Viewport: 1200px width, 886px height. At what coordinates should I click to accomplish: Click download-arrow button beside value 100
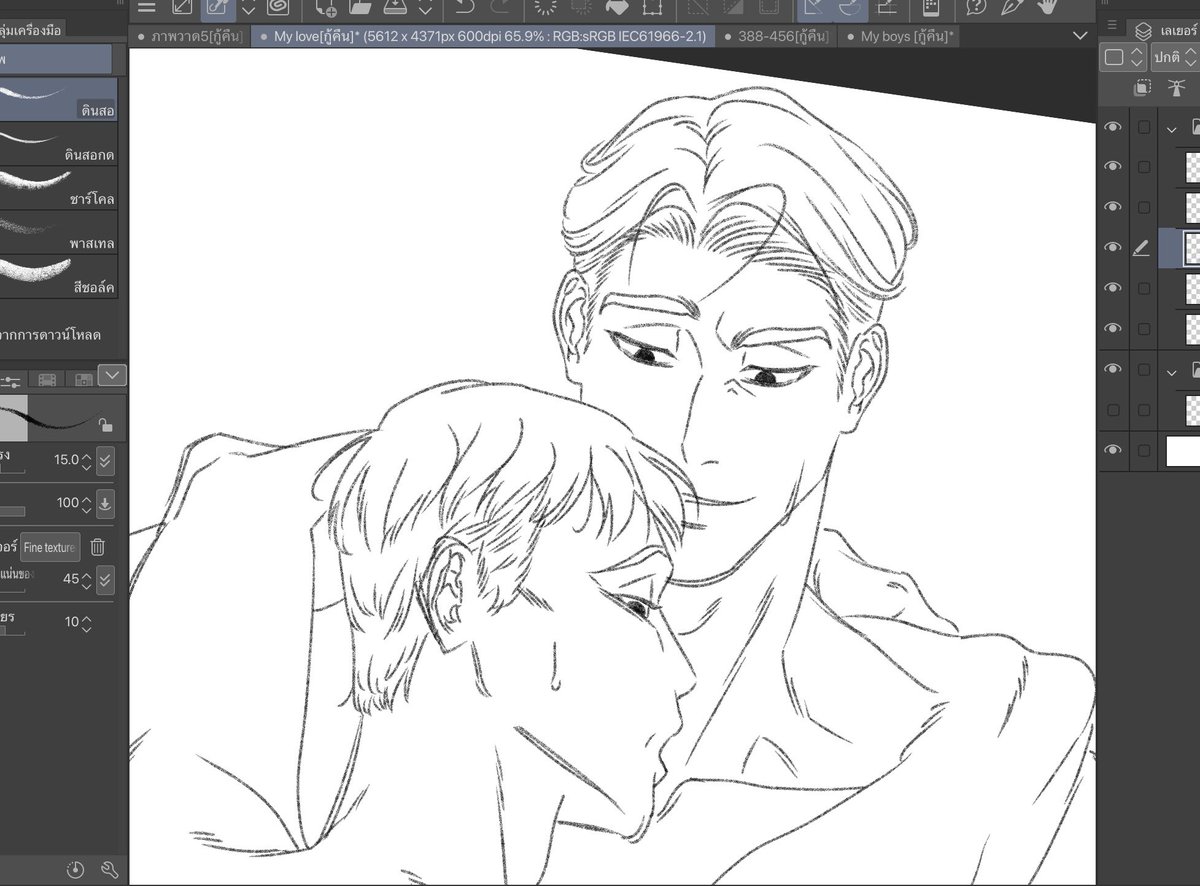pos(105,503)
